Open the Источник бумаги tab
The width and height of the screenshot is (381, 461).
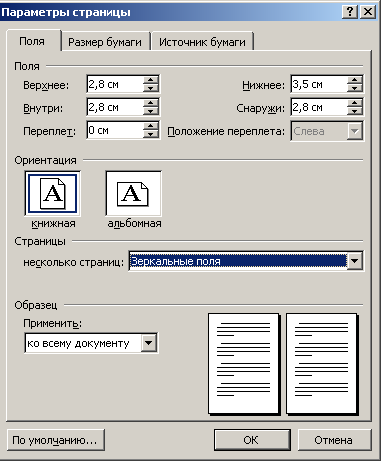pyautogui.click(x=202, y=42)
